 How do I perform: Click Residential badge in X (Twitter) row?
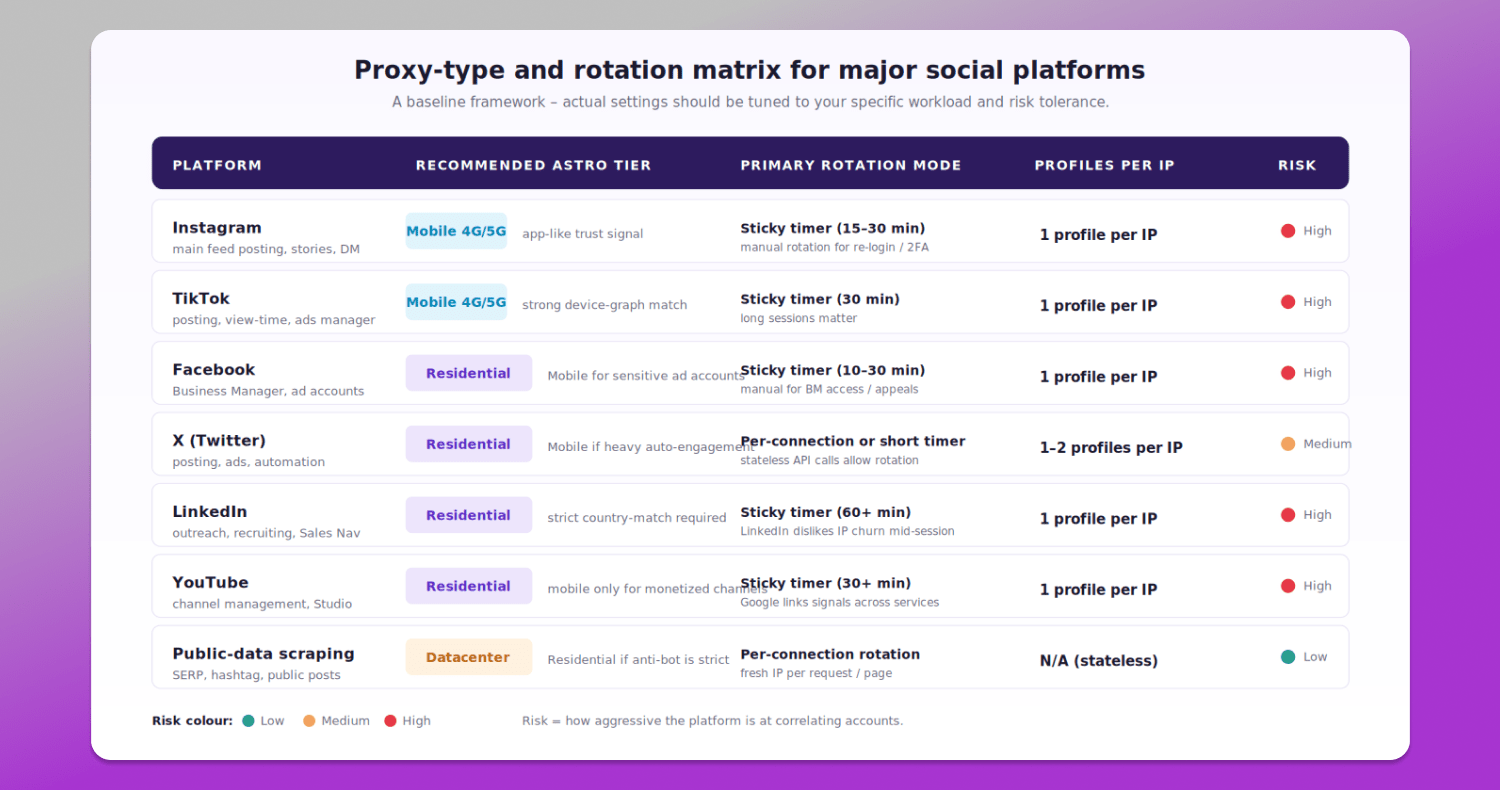coord(469,444)
